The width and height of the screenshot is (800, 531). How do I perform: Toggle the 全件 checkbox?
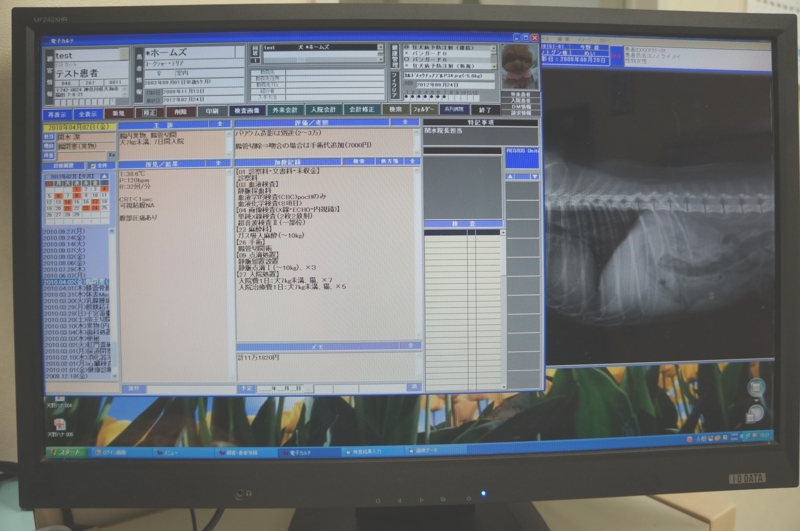point(92,166)
